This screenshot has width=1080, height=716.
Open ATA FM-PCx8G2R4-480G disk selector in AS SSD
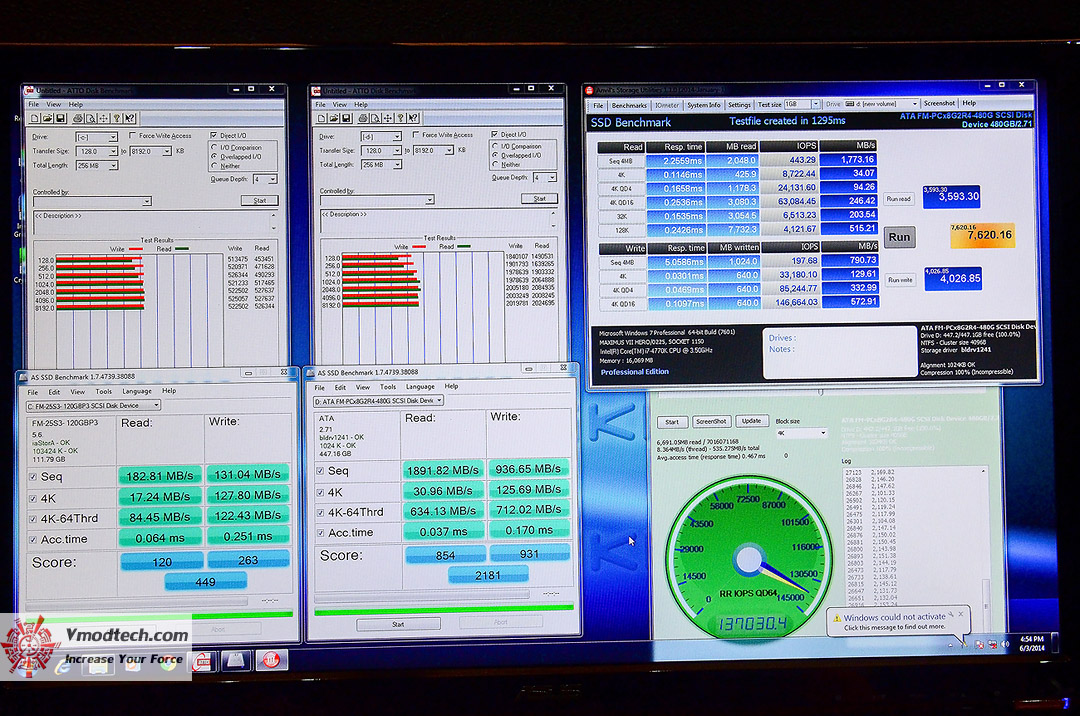point(379,401)
